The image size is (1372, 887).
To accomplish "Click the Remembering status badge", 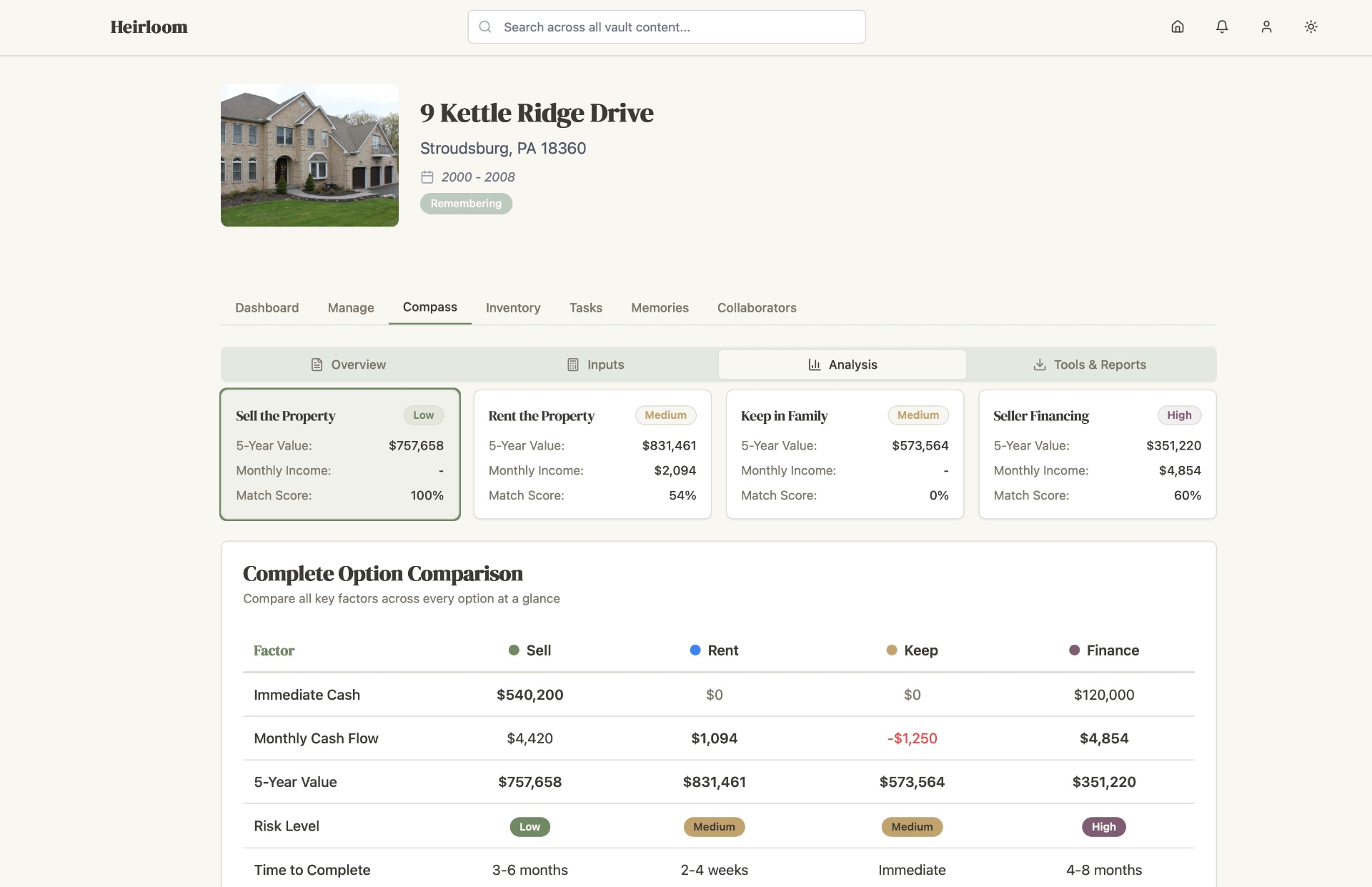I will (466, 204).
